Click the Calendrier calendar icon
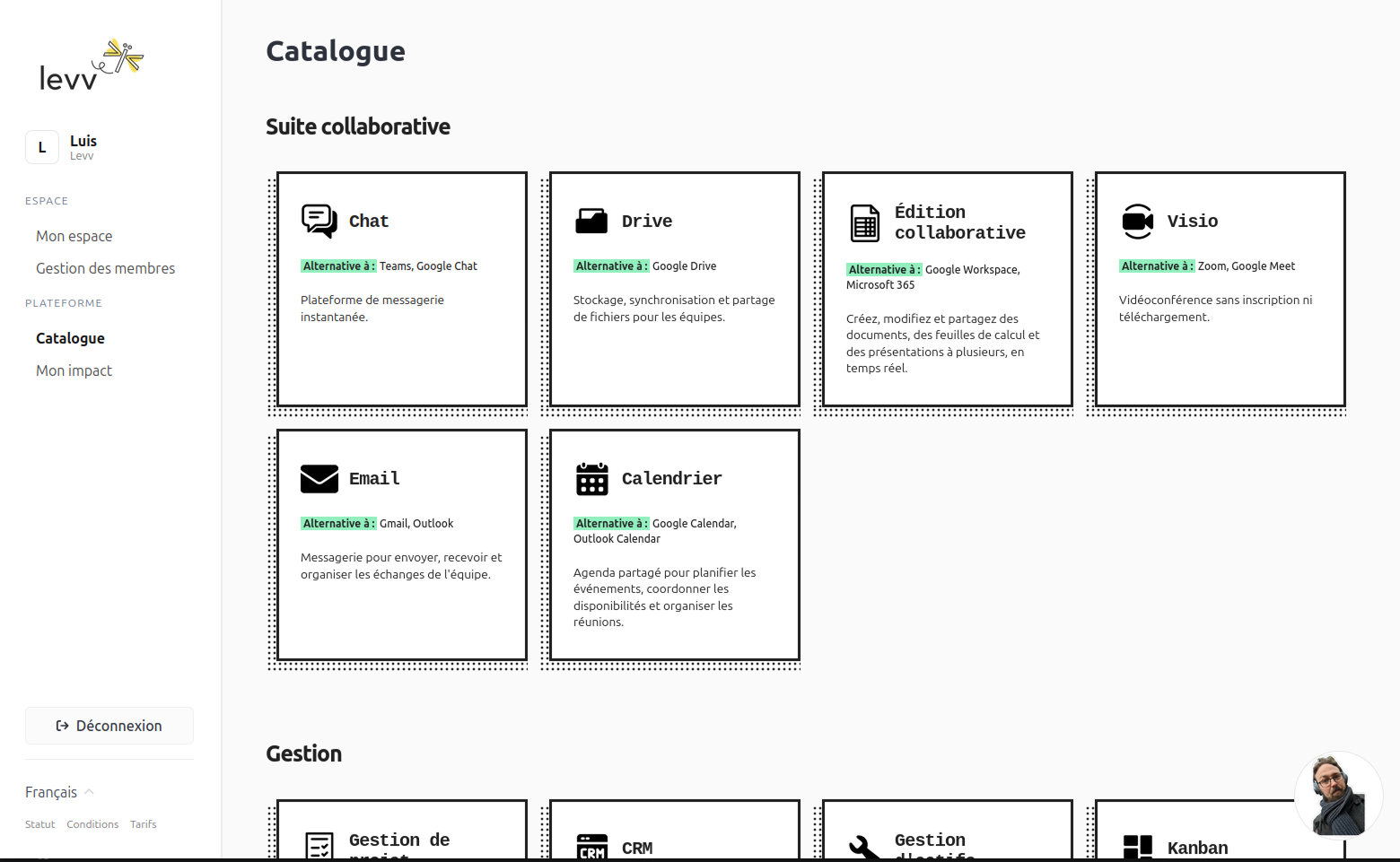The image size is (1400, 862). point(592,479)
